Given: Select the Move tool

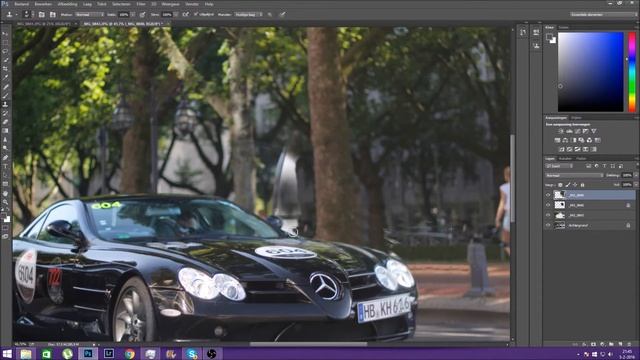Looking at the screenshot, I should [5, 34].
